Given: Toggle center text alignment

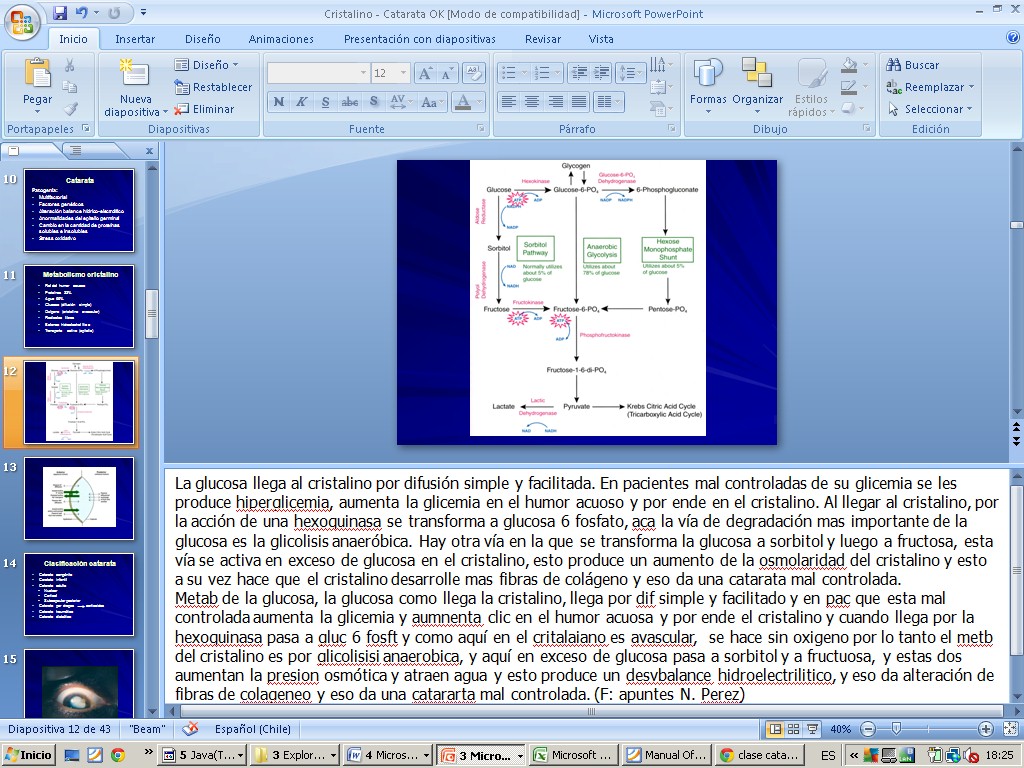Looking at the screenshot, I should [532, 102].
